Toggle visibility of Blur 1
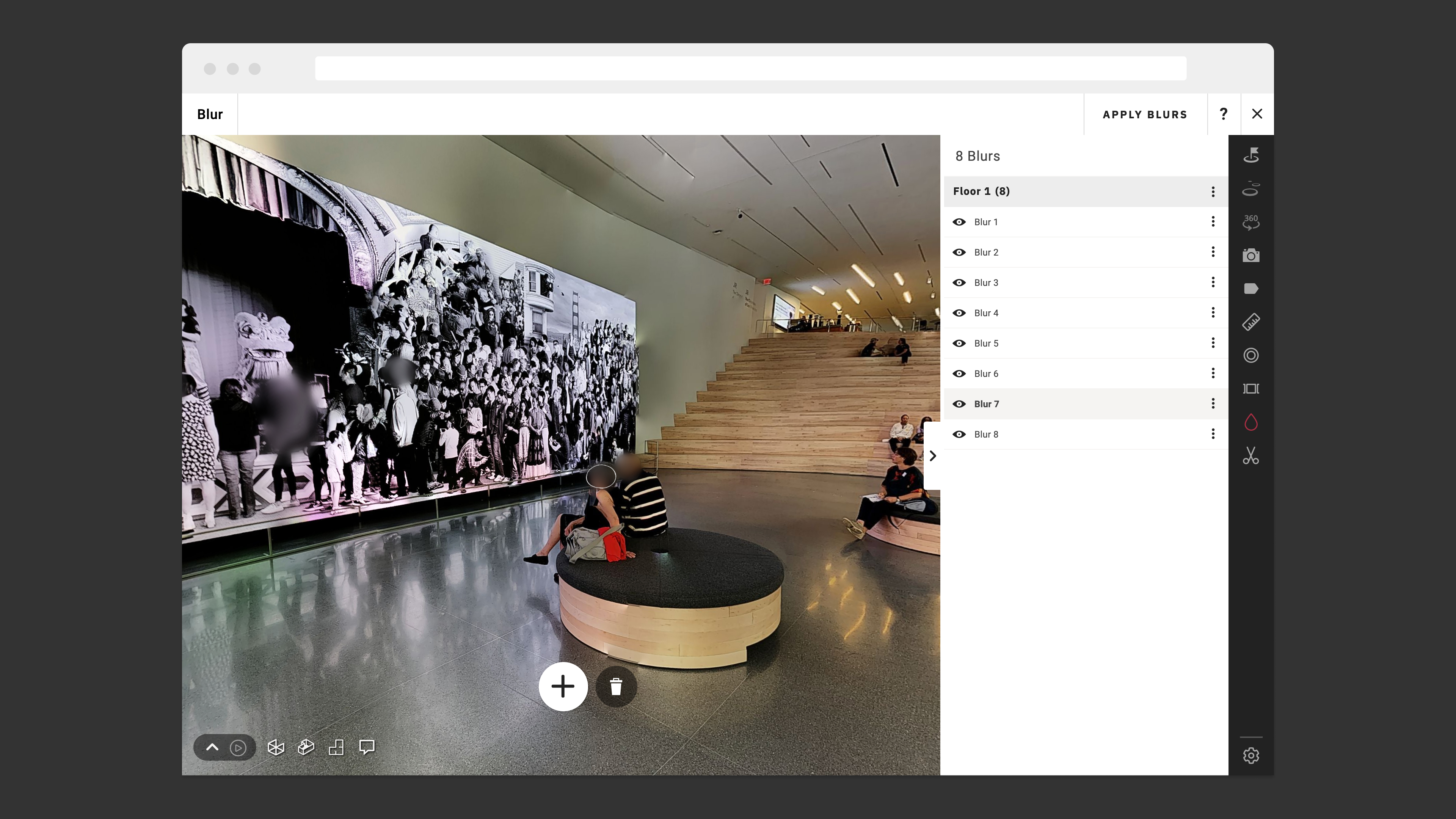 [x=959, y=222]
